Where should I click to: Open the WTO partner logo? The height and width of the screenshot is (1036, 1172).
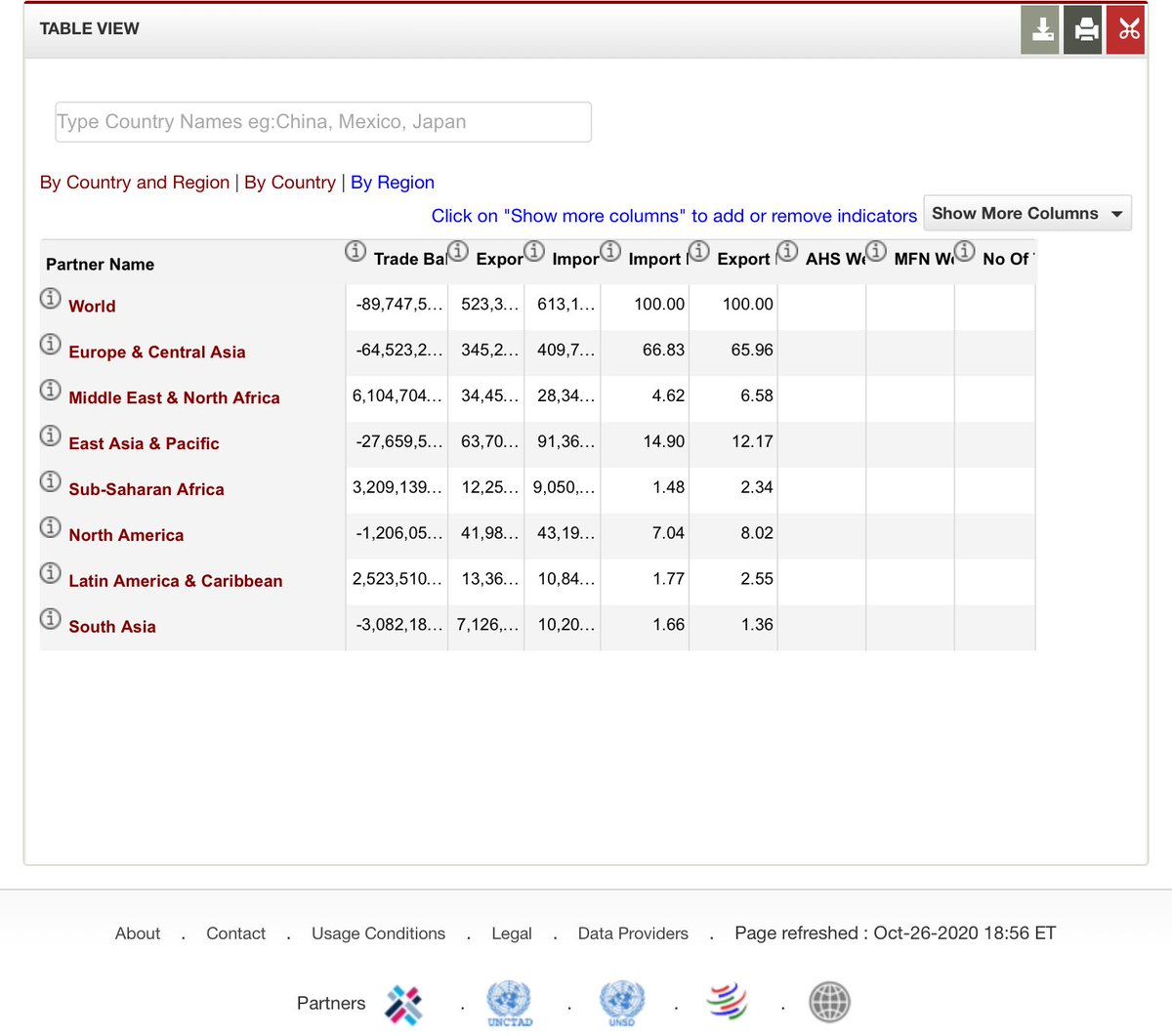(x=728, y=1002)
